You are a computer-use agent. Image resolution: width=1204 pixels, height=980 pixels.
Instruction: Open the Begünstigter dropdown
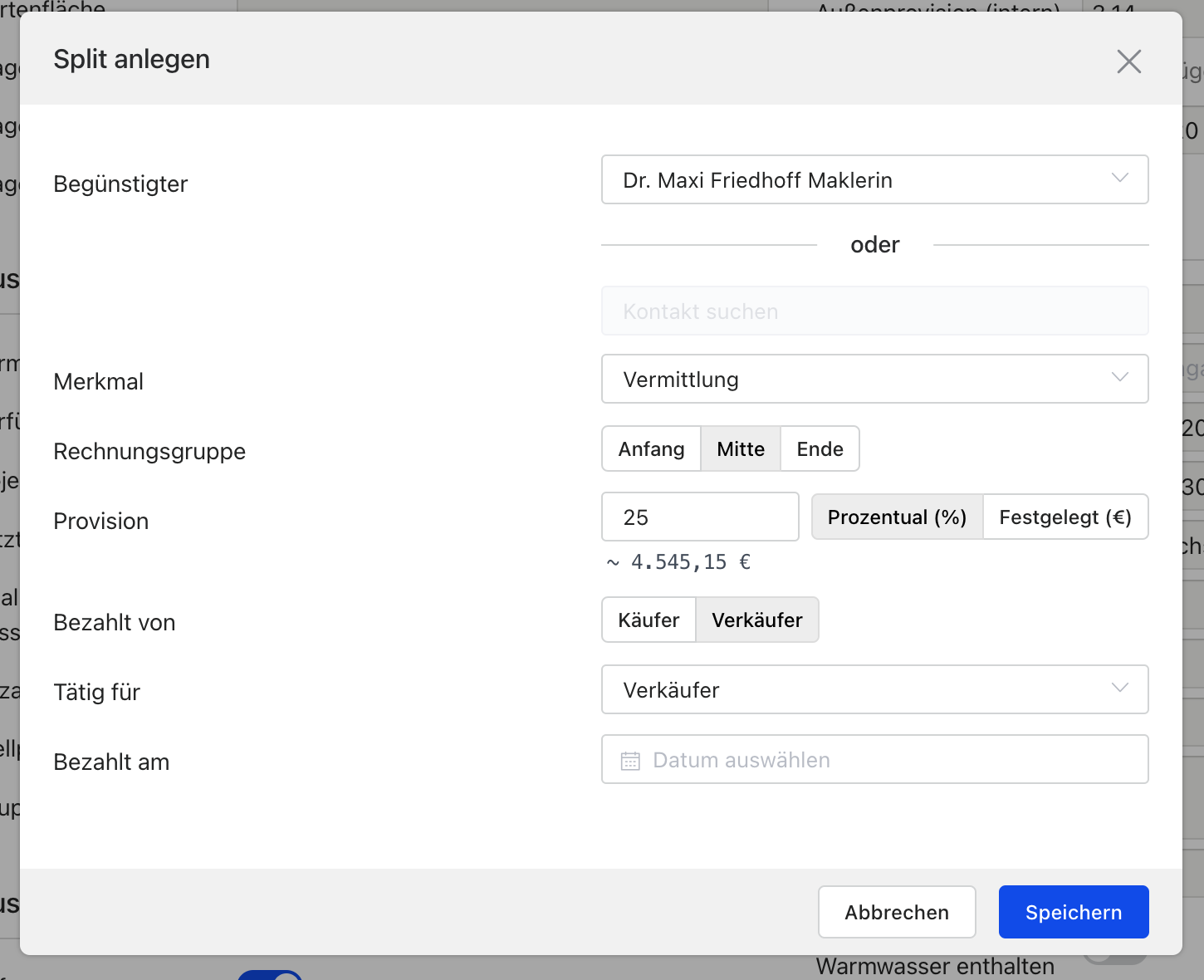[x=874, y=179]
